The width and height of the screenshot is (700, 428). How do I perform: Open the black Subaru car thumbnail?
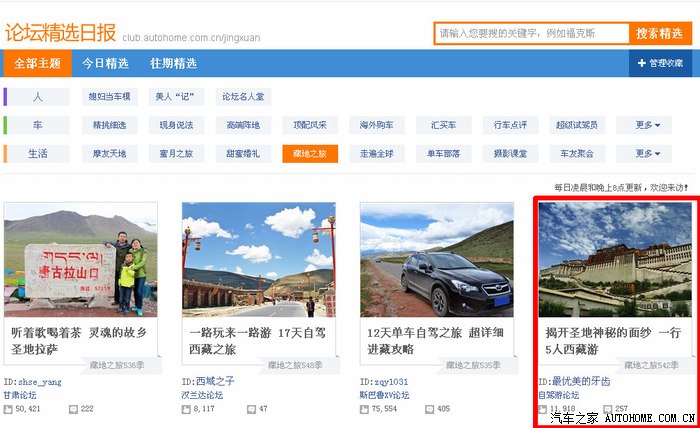[436, 259]
